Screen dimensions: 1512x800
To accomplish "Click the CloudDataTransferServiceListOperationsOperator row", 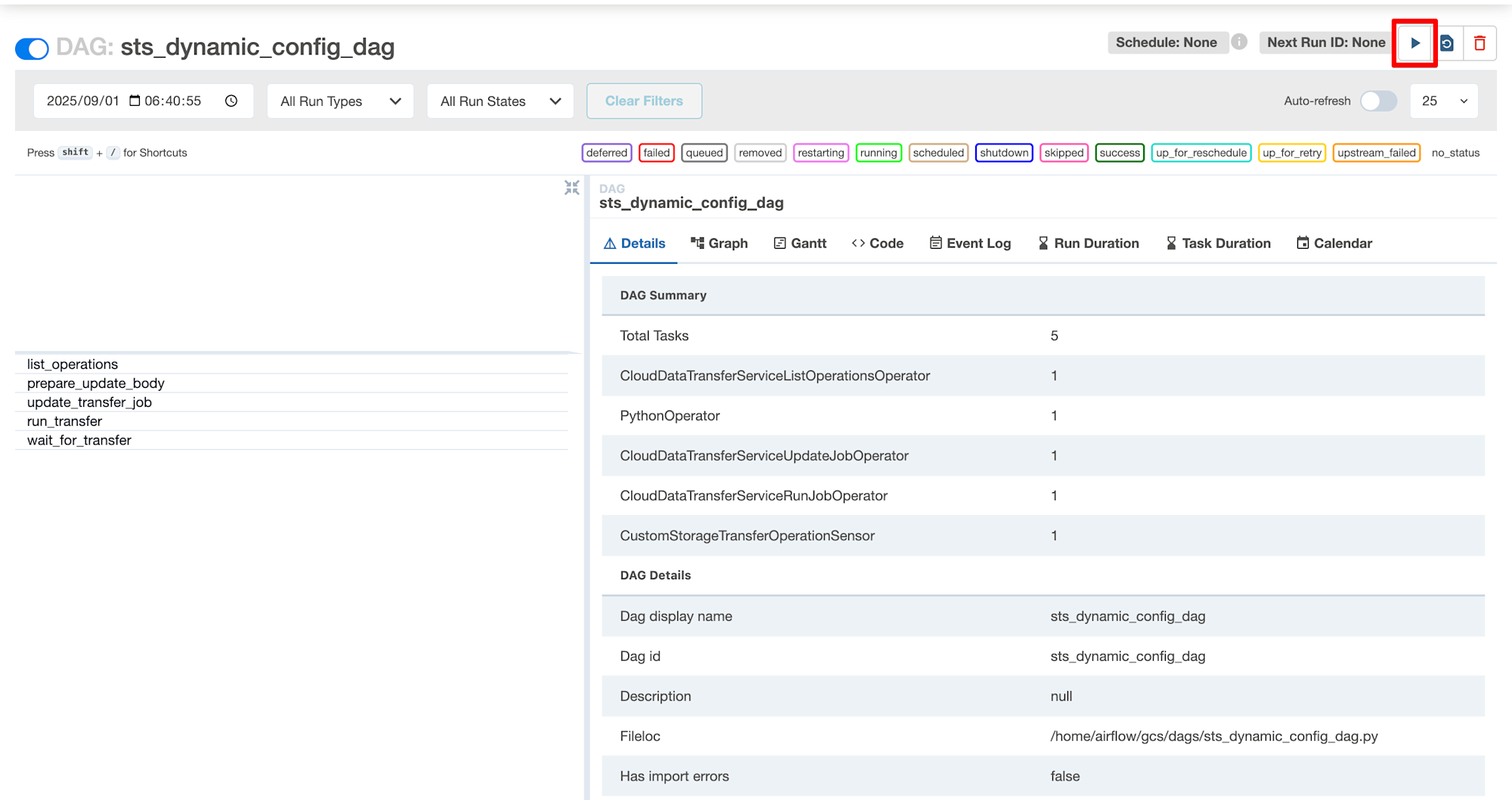I will (x=1043, y=376).
